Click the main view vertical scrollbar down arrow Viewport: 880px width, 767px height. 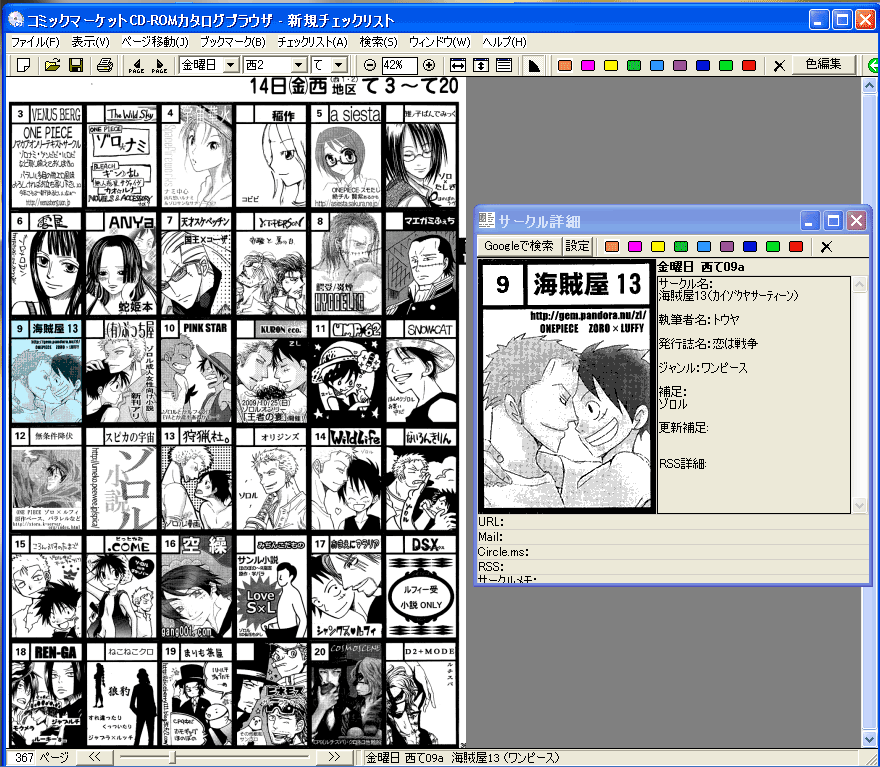869,739
